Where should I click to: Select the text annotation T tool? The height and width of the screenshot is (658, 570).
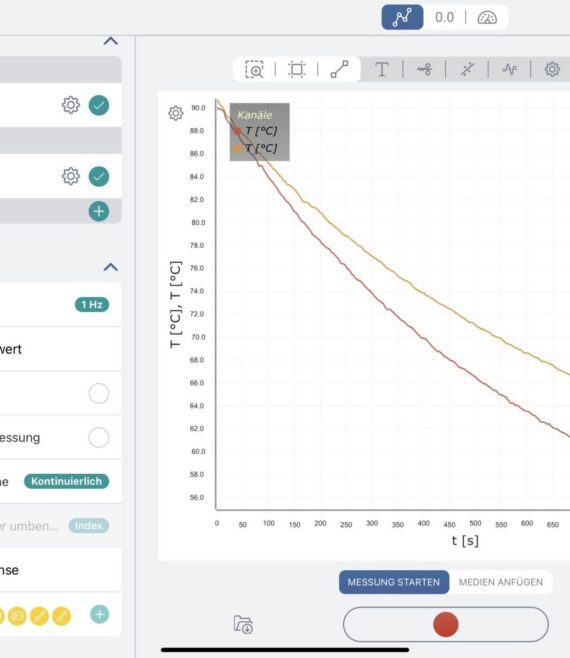coord(382,69)
